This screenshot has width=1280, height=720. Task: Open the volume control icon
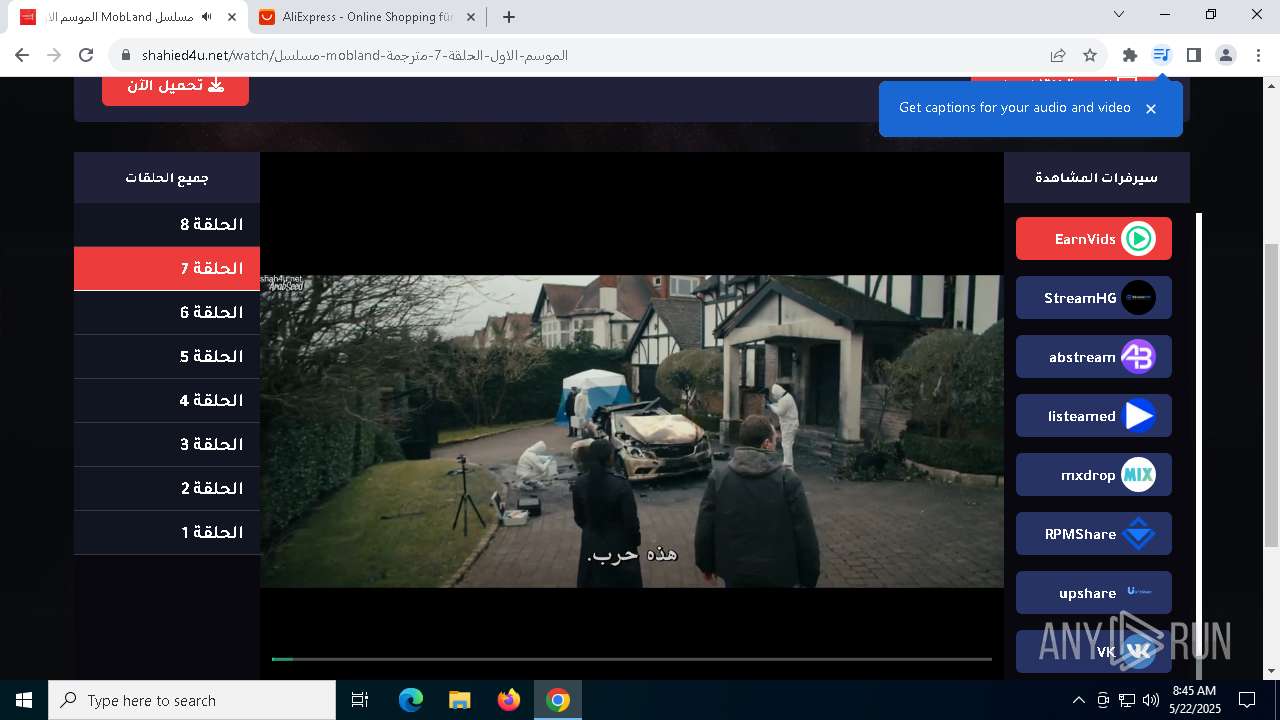click(x=1151, y=700)
